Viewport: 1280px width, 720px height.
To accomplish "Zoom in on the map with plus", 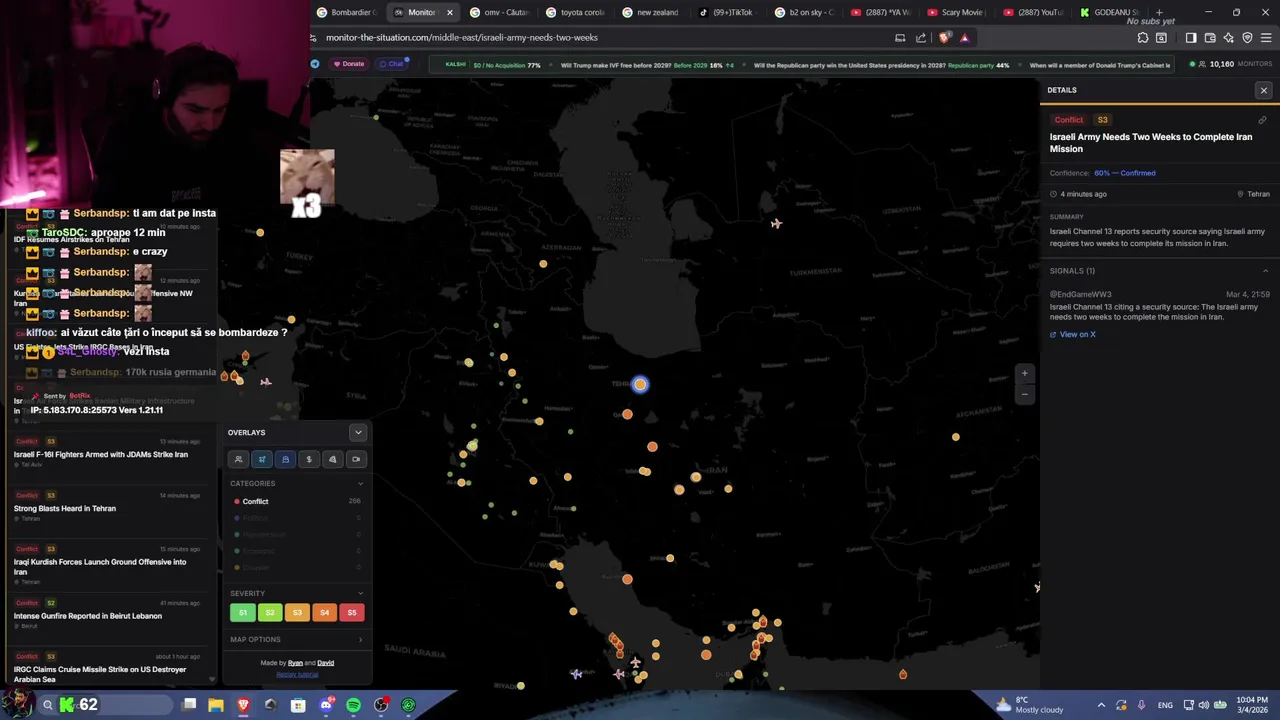I will pyautogui.click(x=1024, y=373).
